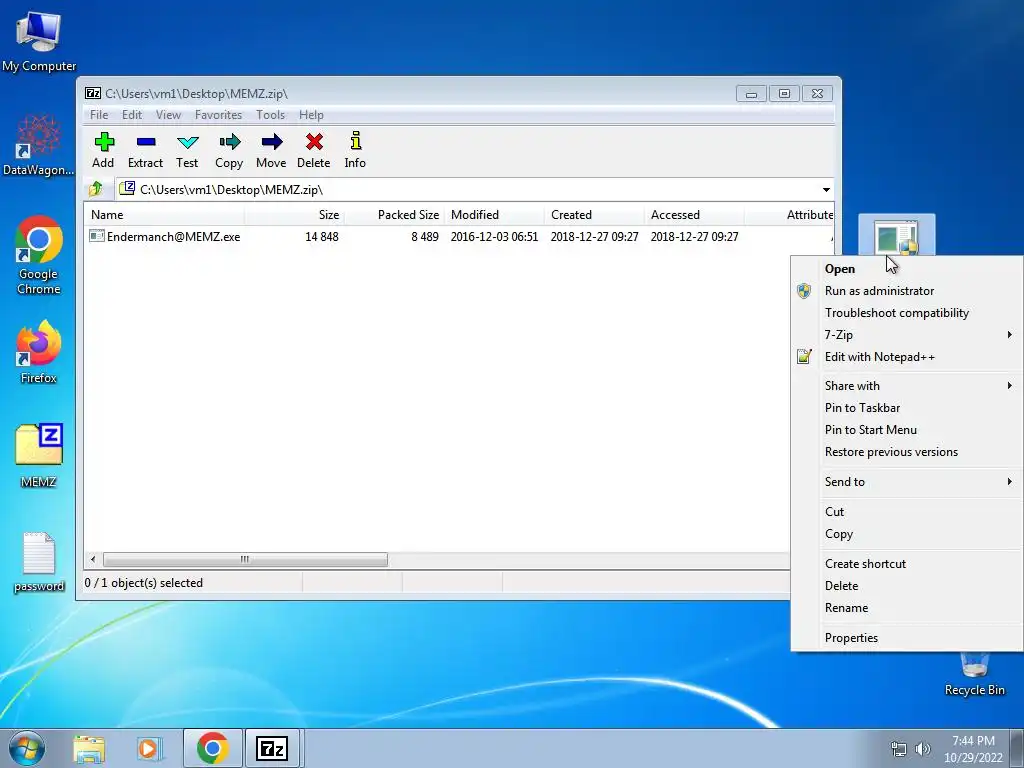Screen dimensions: 1024x768
Task: Switch to Chrome on the taskbar
Action: pyautogui.click(x=212, y=748)
